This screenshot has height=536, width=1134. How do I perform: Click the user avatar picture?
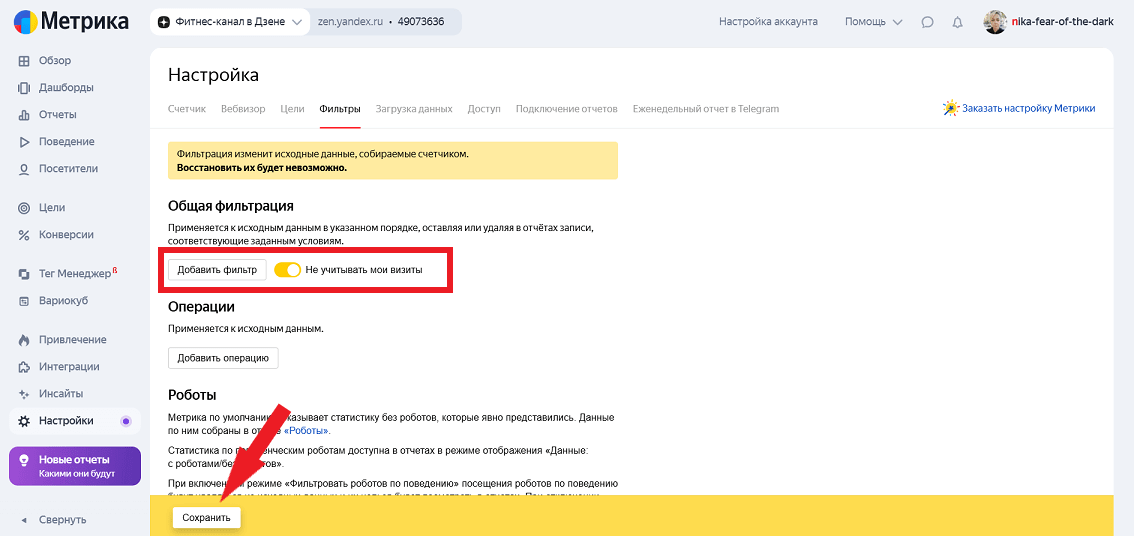994,22
